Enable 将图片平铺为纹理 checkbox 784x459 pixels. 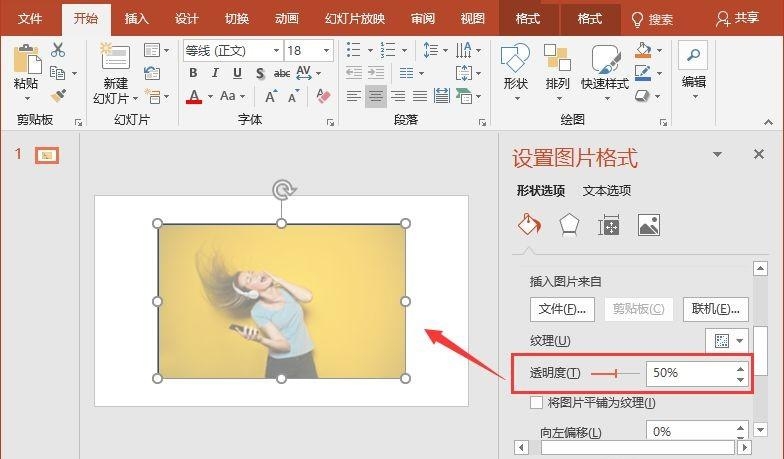click(537, 403)
